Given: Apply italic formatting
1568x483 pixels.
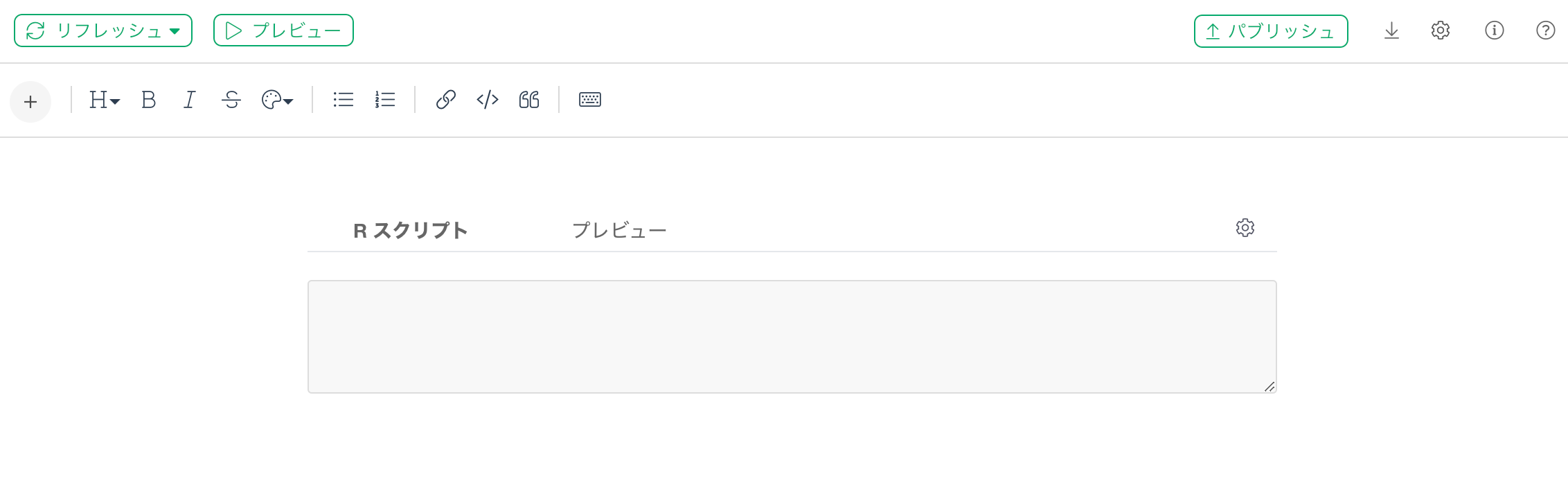Looking at the screenshot, I should point(189,100).
